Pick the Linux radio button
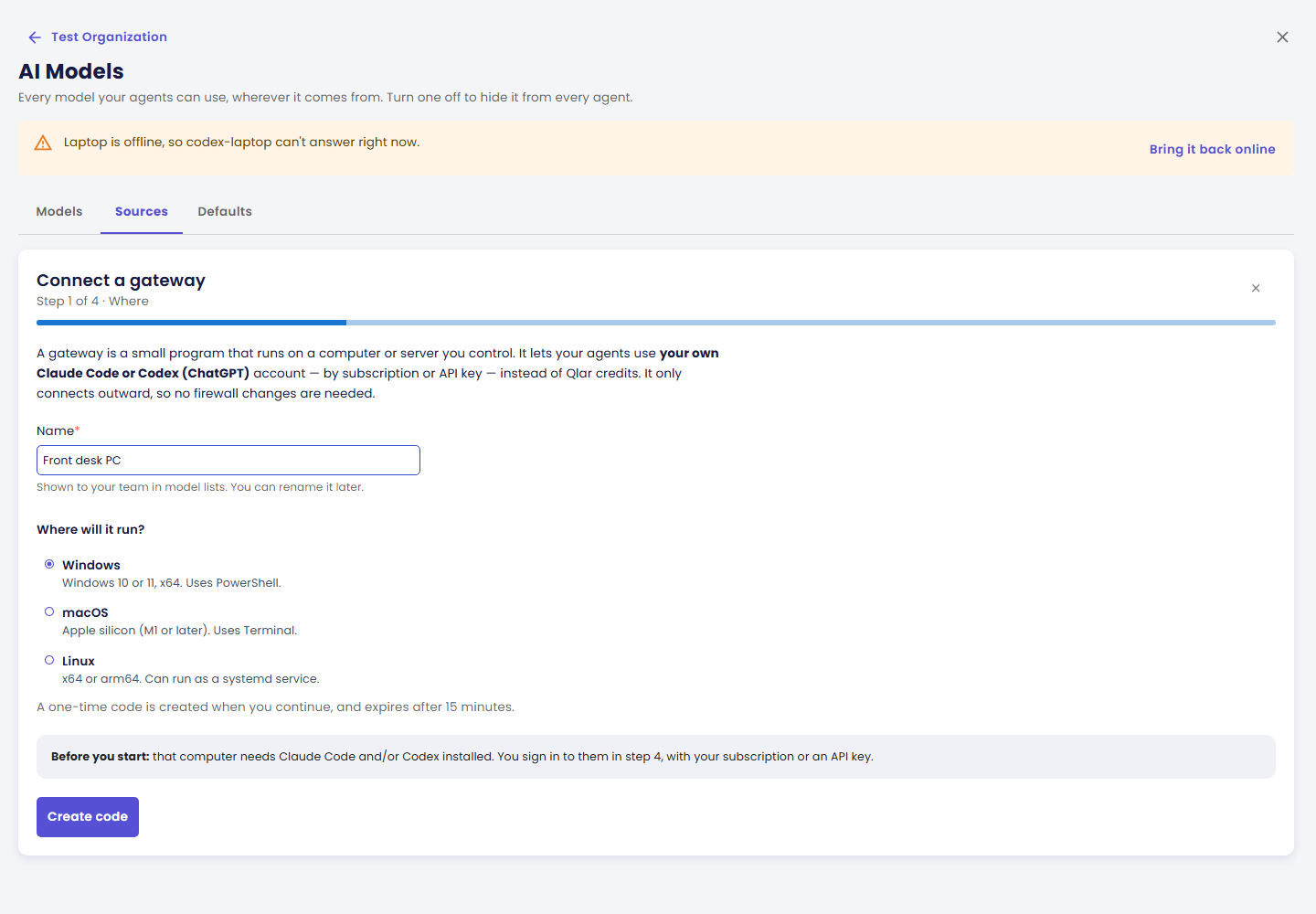Screen dimensions: 1316x914 coord(49,660)
